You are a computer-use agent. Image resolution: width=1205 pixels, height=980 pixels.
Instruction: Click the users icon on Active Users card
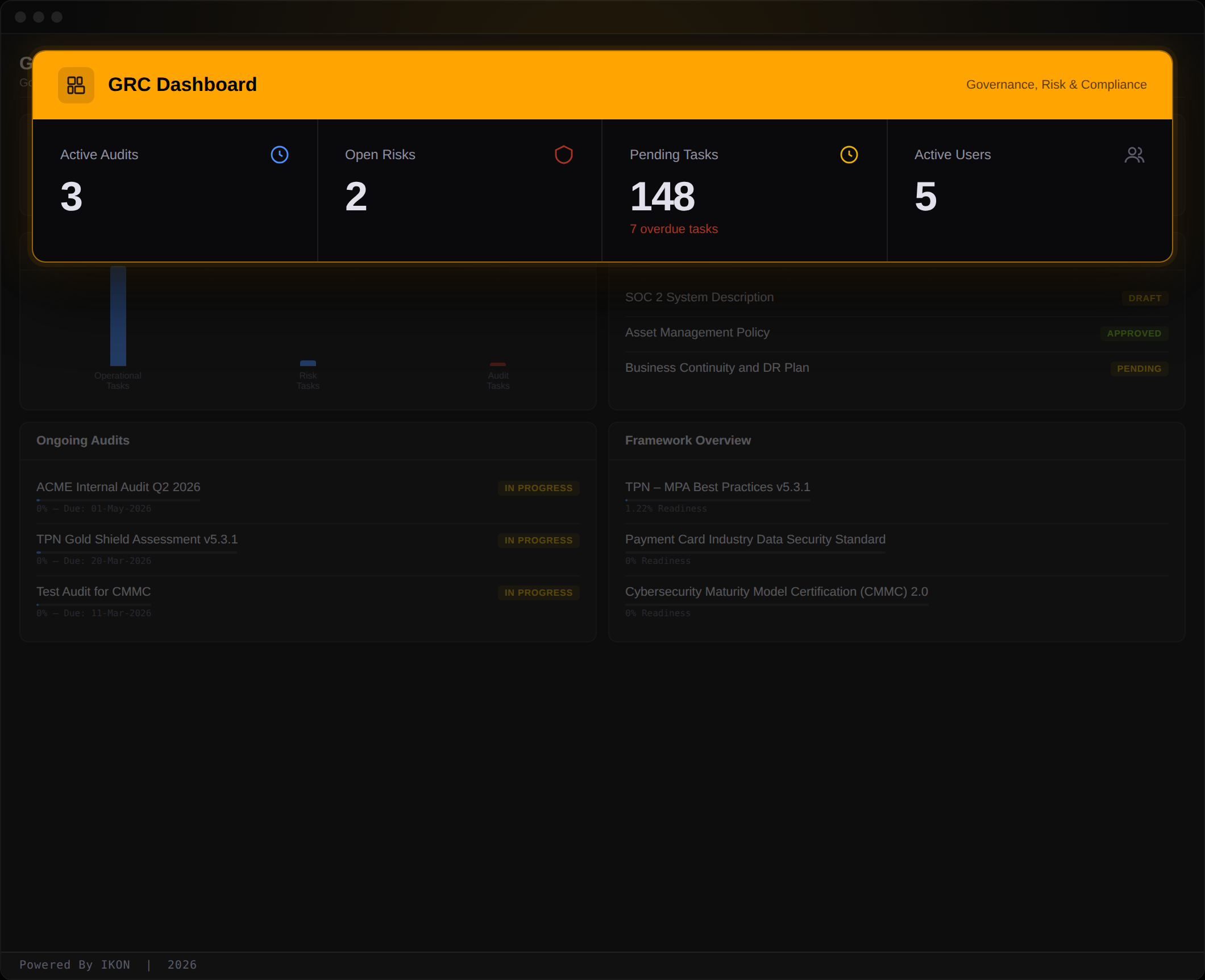tap(1134, 154)
